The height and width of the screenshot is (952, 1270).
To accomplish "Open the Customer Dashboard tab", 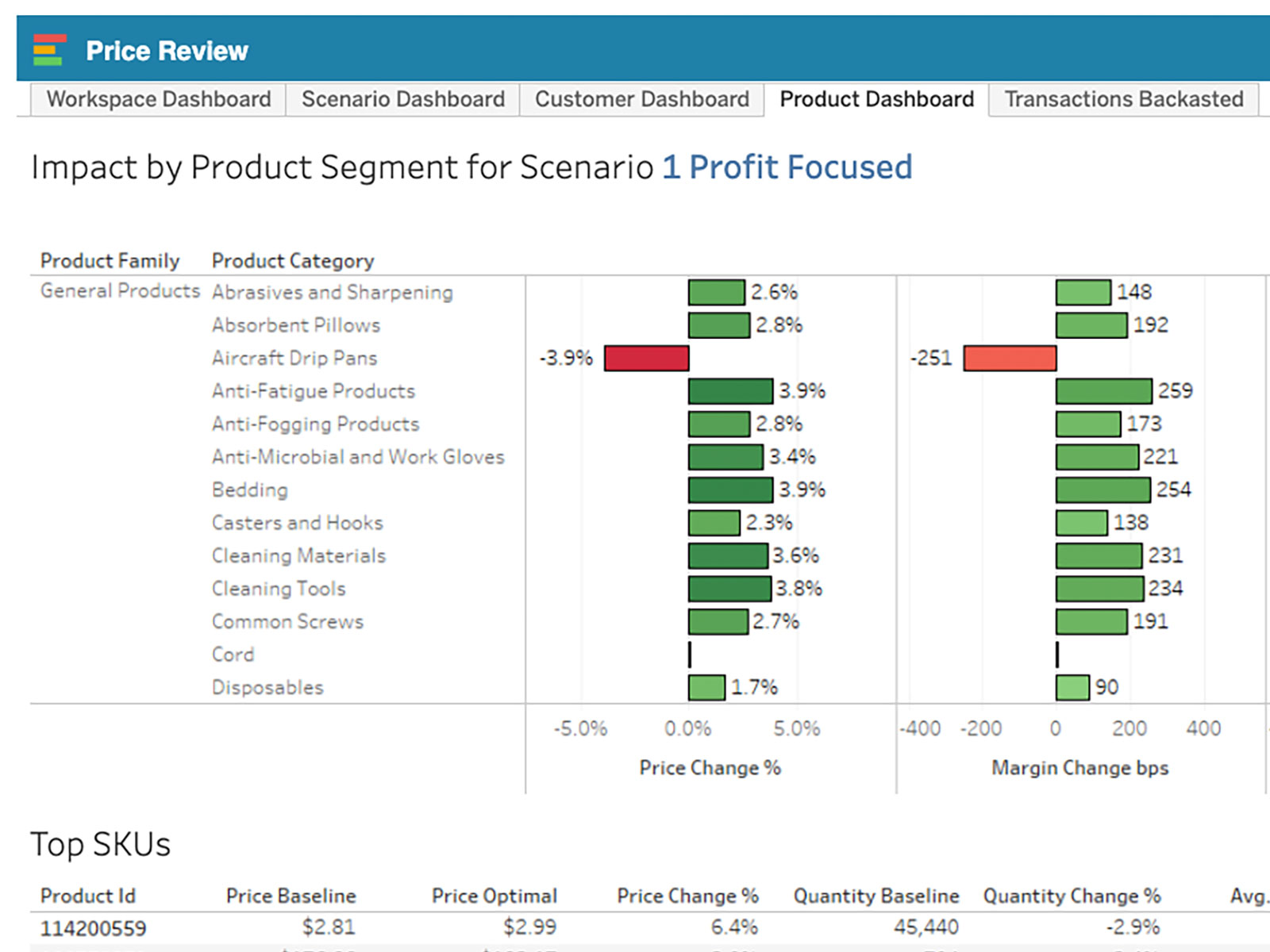I will (641, 99).
